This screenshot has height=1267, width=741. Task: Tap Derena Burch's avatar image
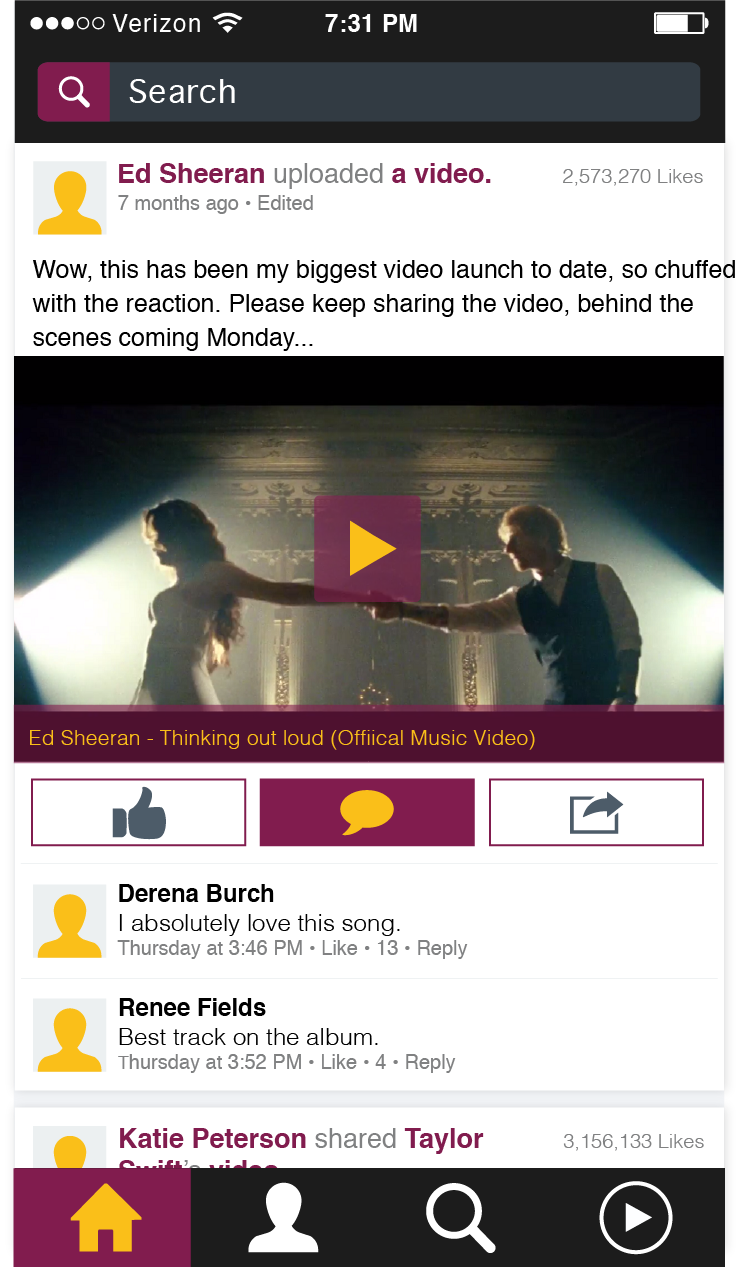pyautogui.click(x=70, y=921)
